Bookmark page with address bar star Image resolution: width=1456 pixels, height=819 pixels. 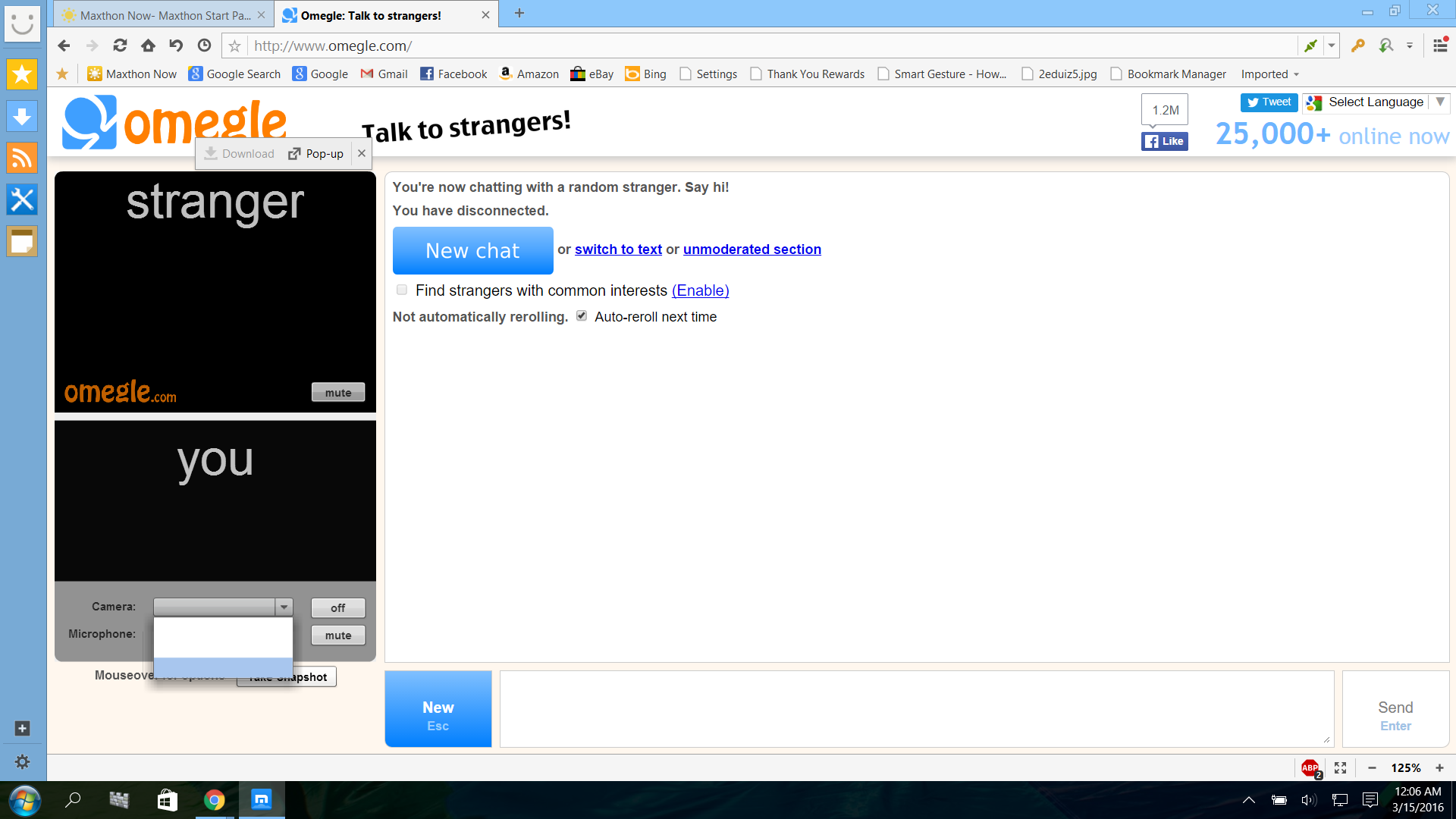(x=235, y=46)
